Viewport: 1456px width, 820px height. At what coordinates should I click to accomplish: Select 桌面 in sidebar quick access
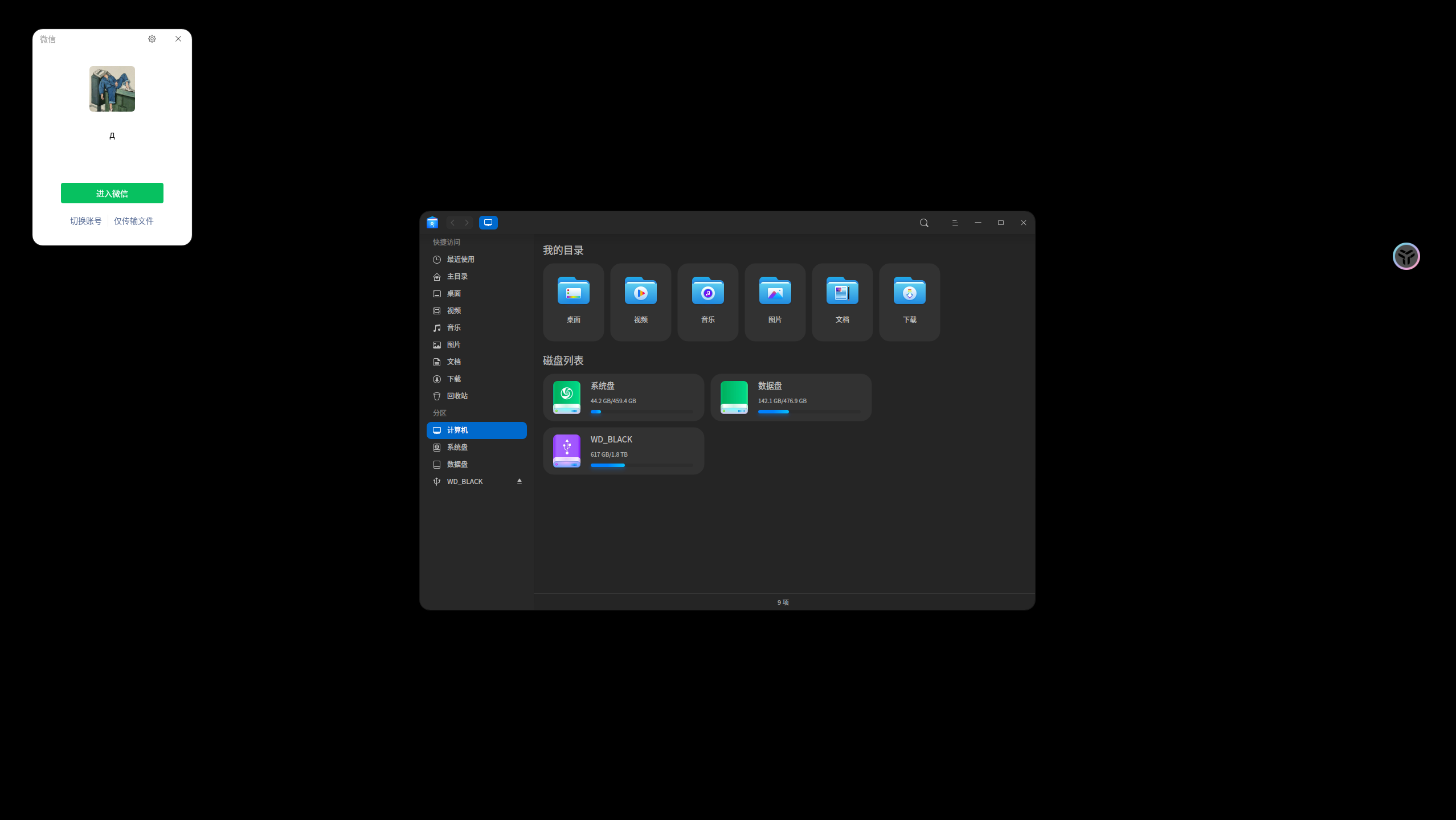pyautogui.click(x=477, y=293)
